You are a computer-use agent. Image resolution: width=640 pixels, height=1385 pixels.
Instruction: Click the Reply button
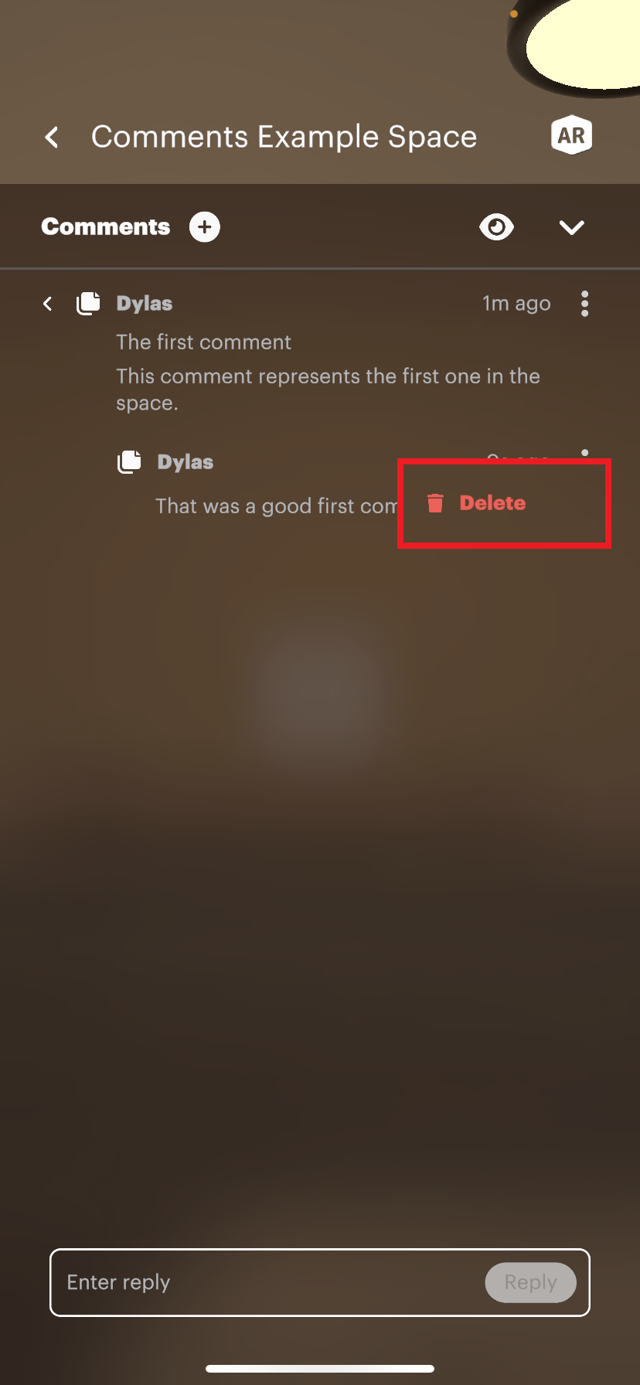pyautogui.click(x=531, y=1282)
